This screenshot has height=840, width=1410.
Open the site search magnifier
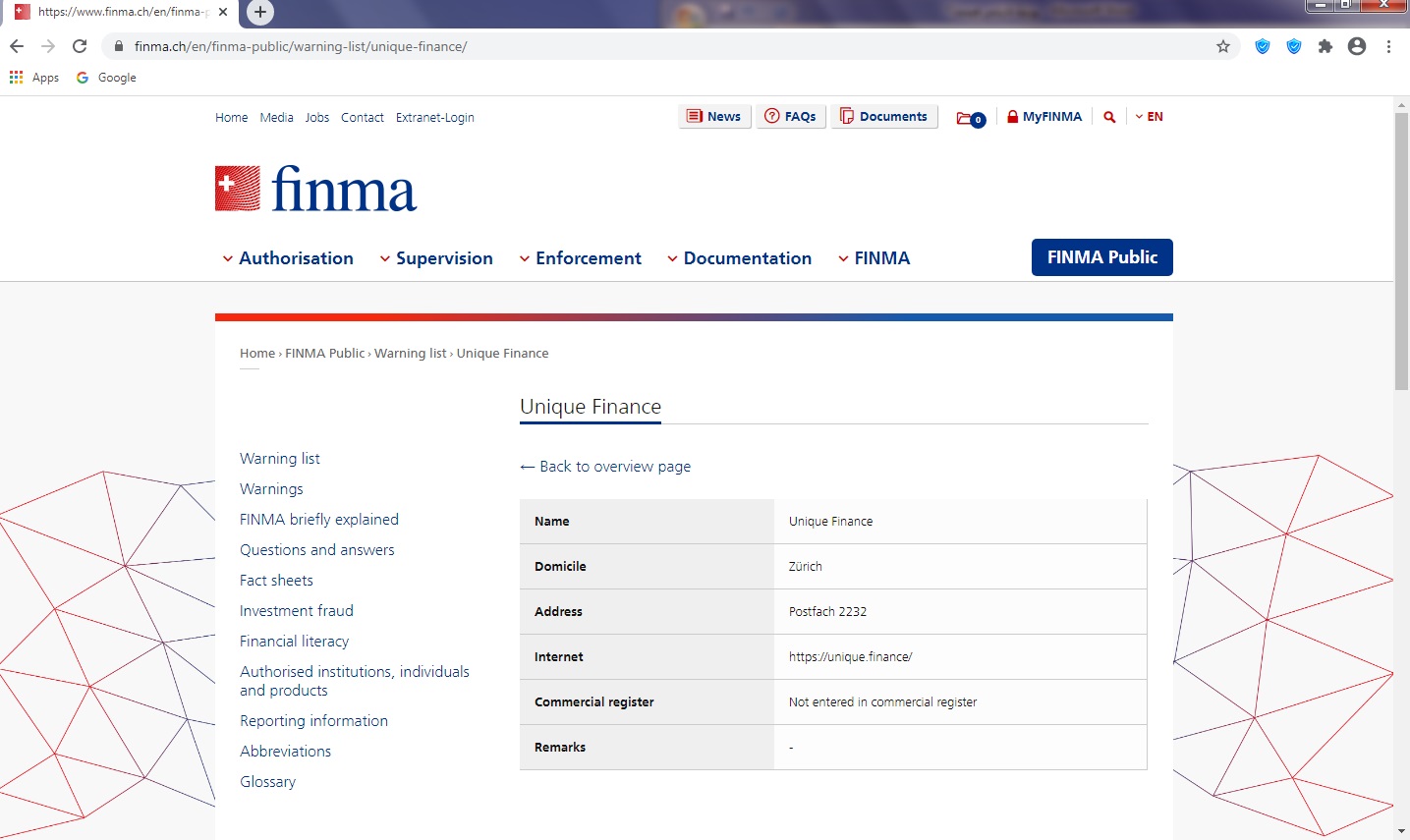coord(1109,117)
